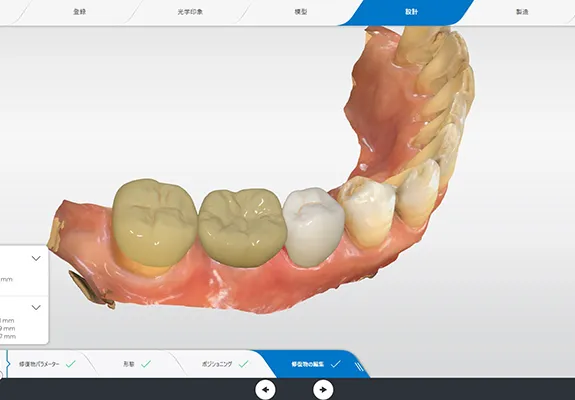The height and width of the screenshot is (400, 575).
Task: Open the 光学印象 phase tab
Action: tap(190, 12)
